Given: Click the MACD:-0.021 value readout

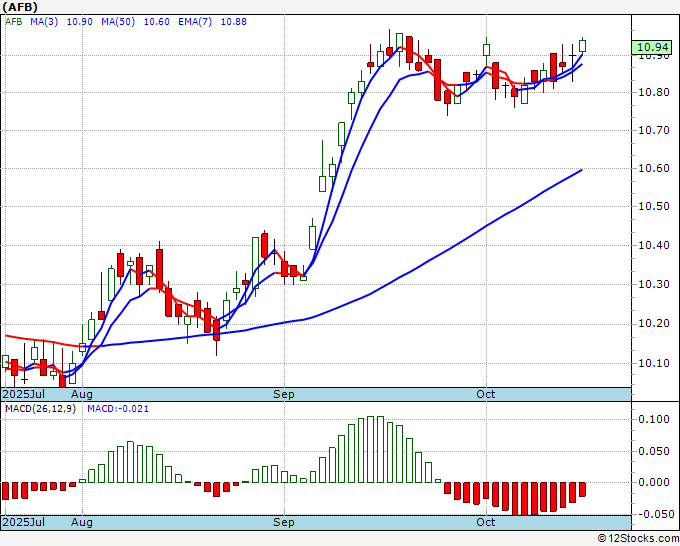Looking at the screenshot, I should pyautogui.click(x=118, y=409).
